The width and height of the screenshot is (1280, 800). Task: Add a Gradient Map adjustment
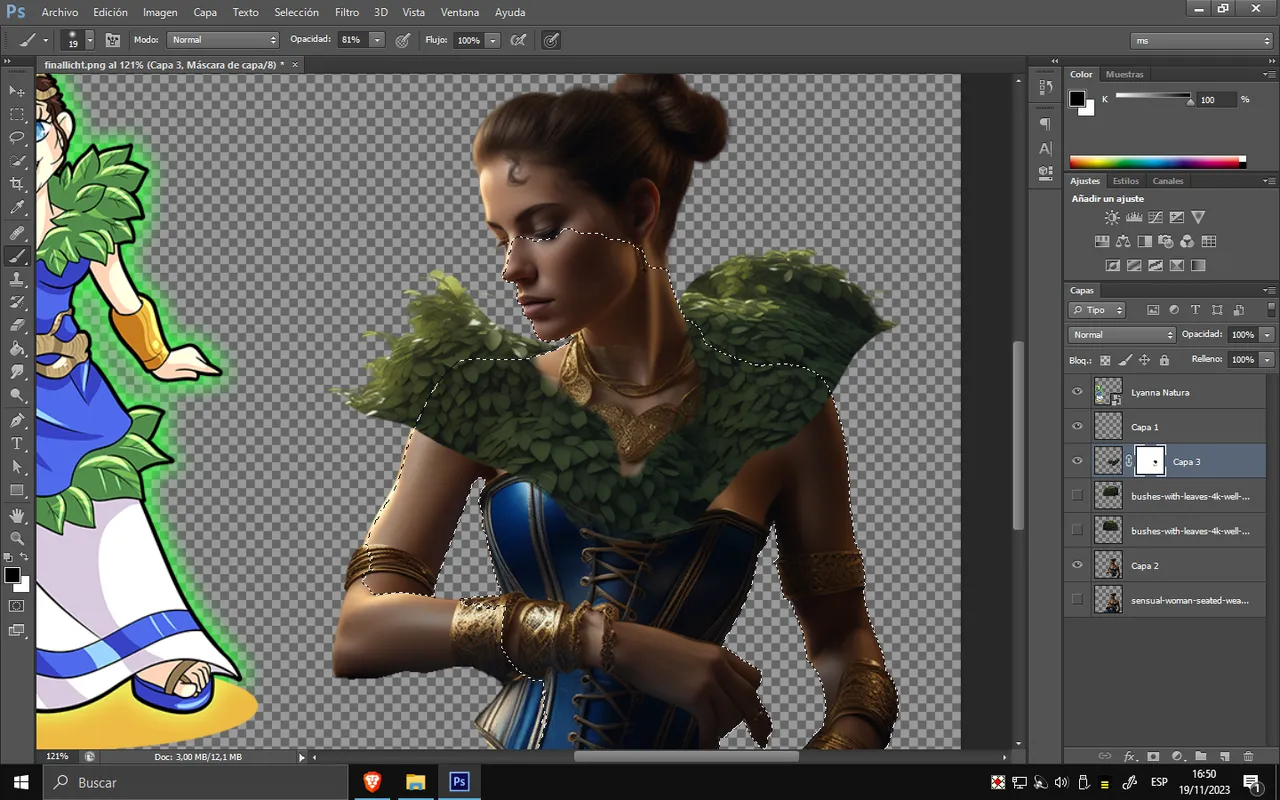[x=1198, y=266]
